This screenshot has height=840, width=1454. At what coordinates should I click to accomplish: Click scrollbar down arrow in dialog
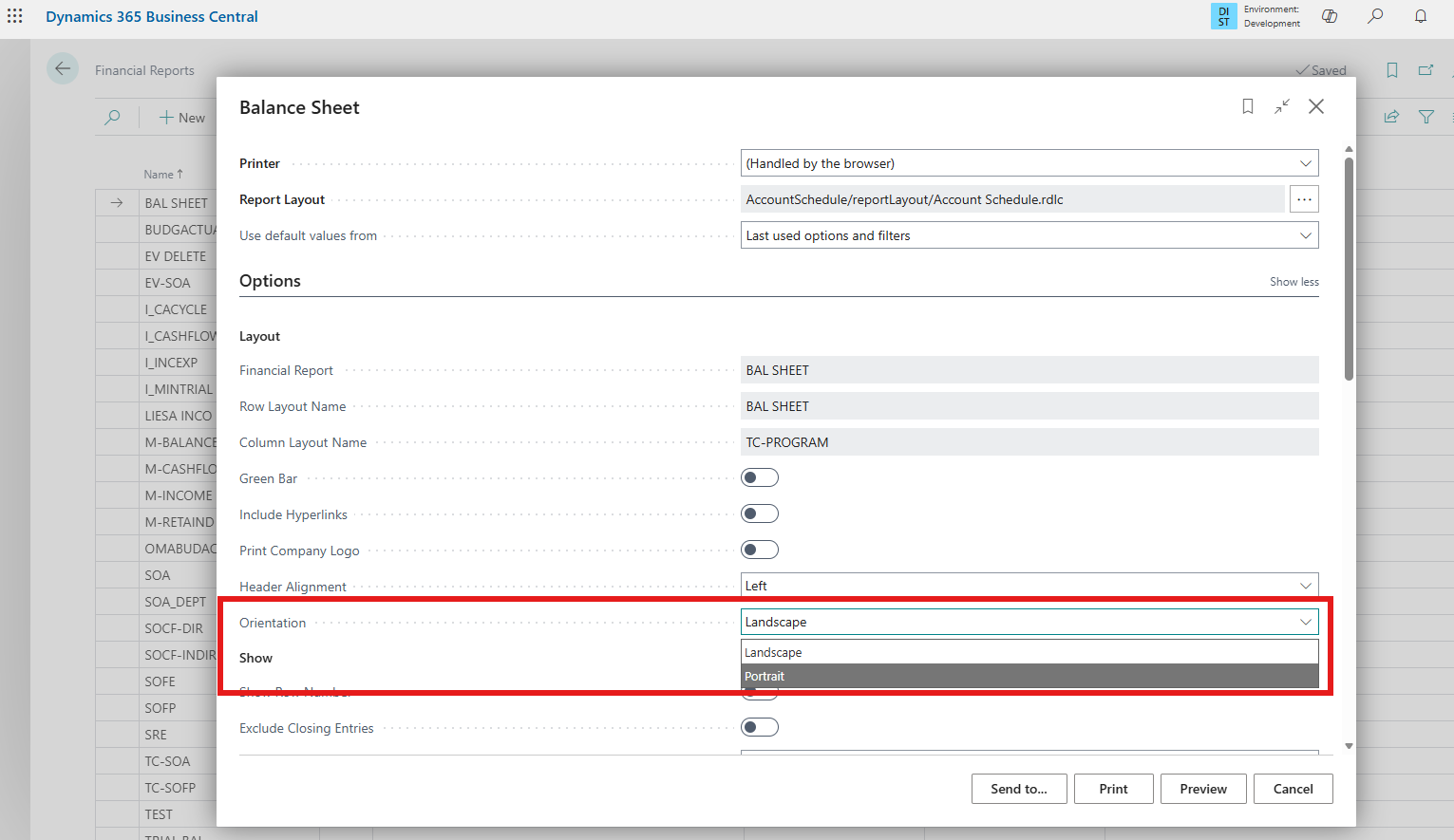(x=1349, y=746)
